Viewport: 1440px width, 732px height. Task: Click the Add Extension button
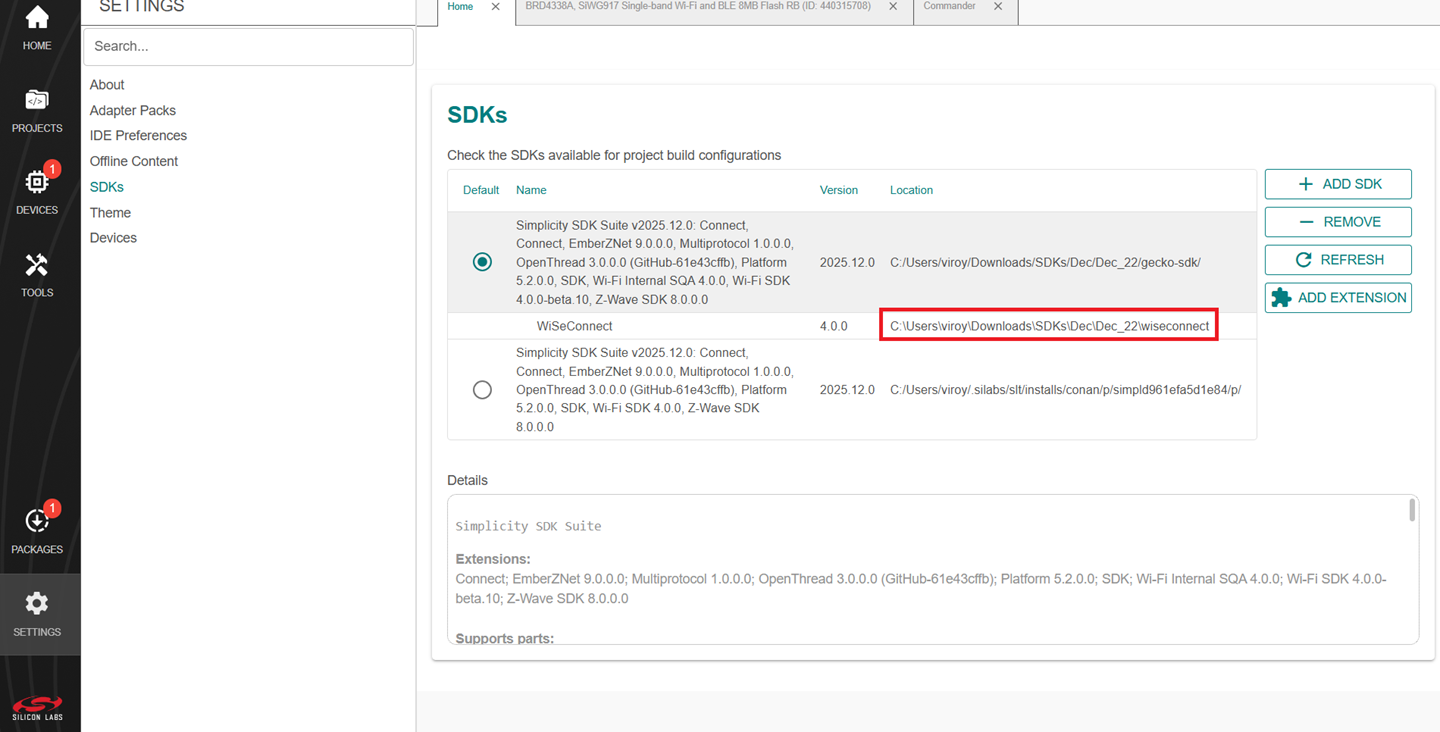click(x=1338, y=298)
